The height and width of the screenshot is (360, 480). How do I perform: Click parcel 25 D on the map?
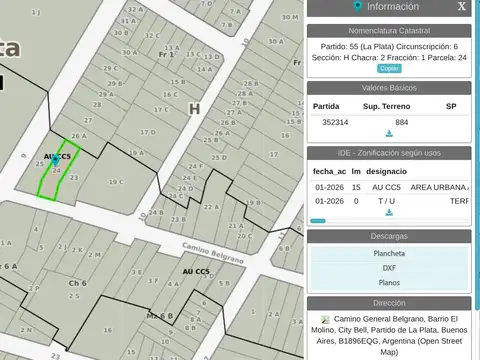(219, 157)
